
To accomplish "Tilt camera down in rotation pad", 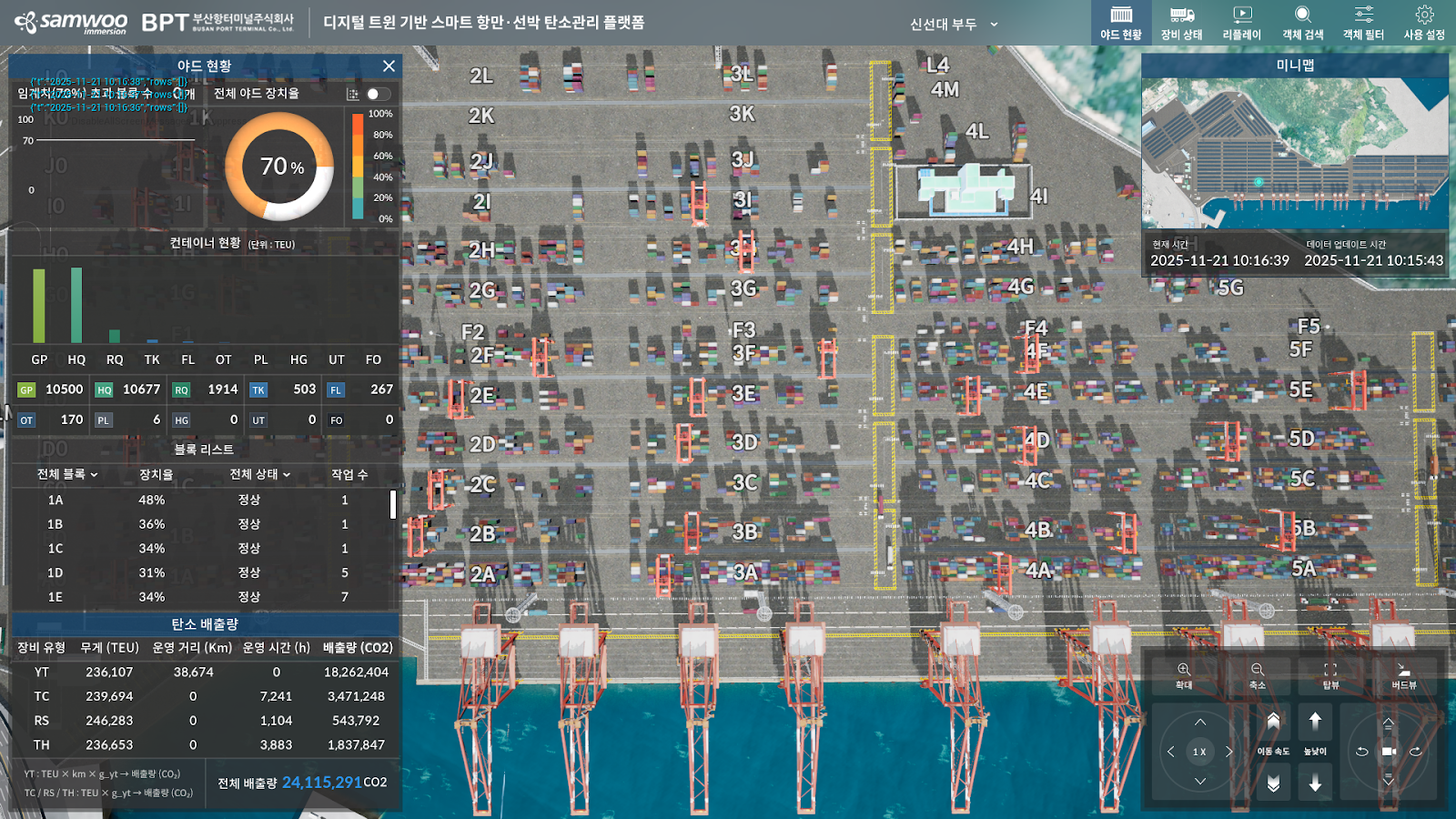I will (1389, 781).
